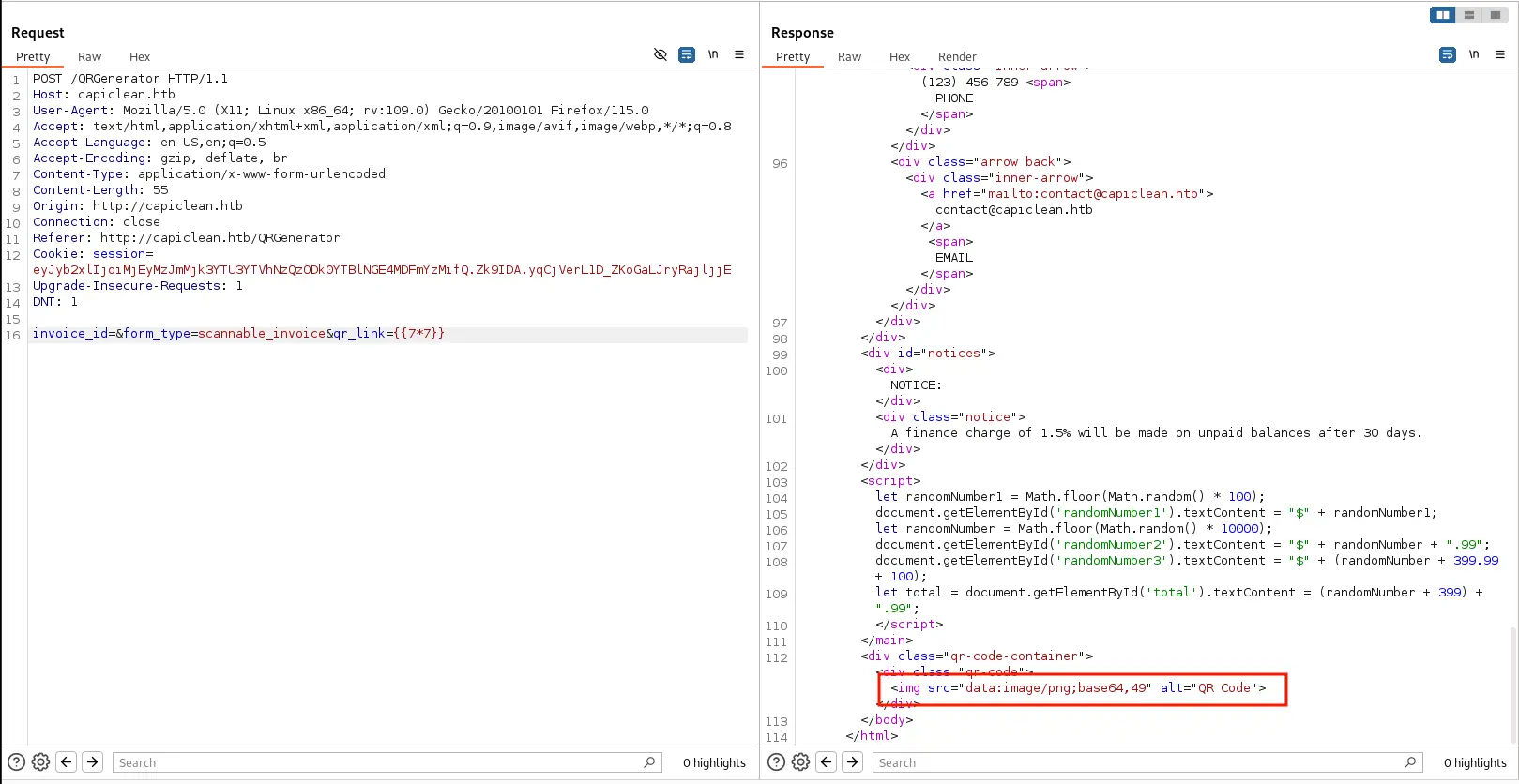The image size is (1519, 784).
Task: Toggle word wrap icon in Response pane
Action: 1448,54
